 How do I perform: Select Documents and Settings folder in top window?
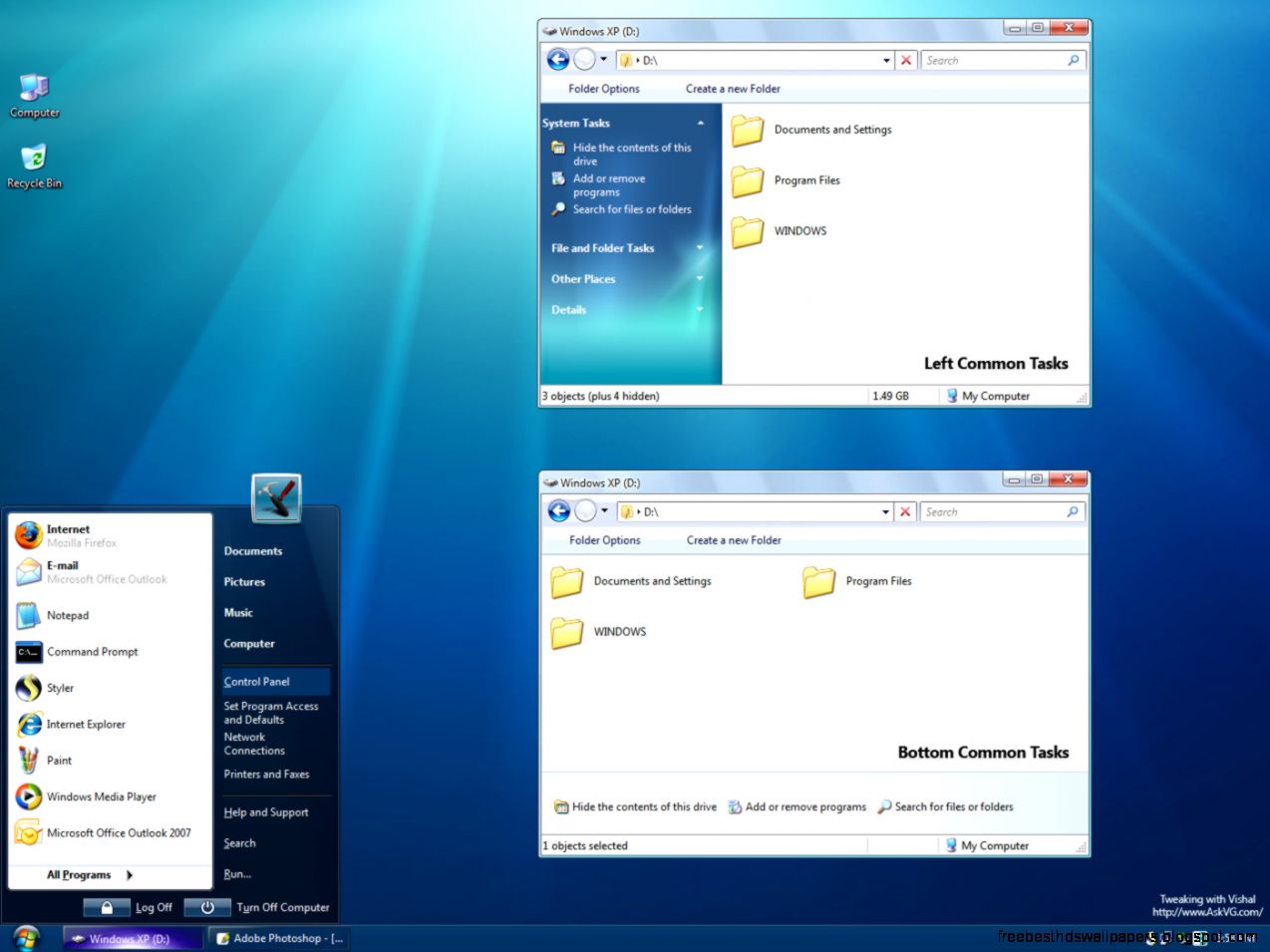click(x=811, y=130)
